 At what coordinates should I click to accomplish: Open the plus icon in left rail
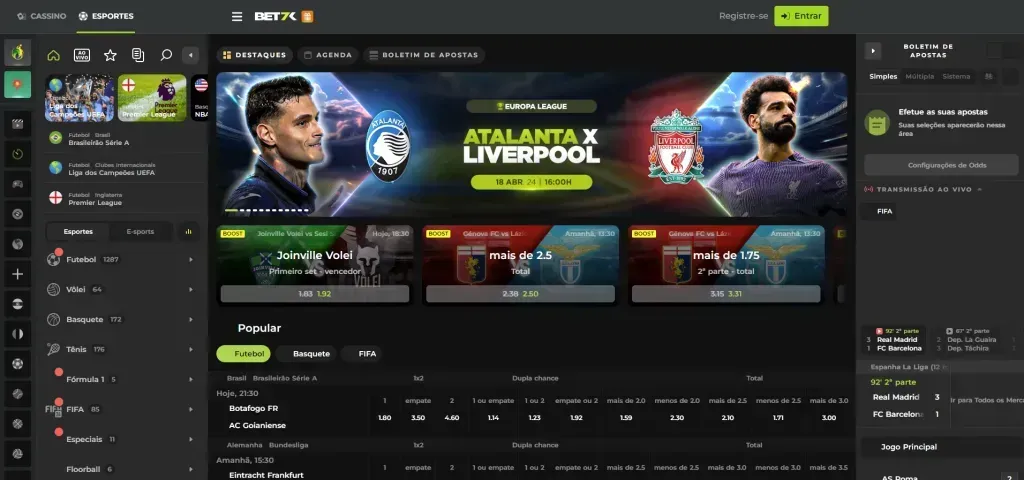tap(18, 274)
